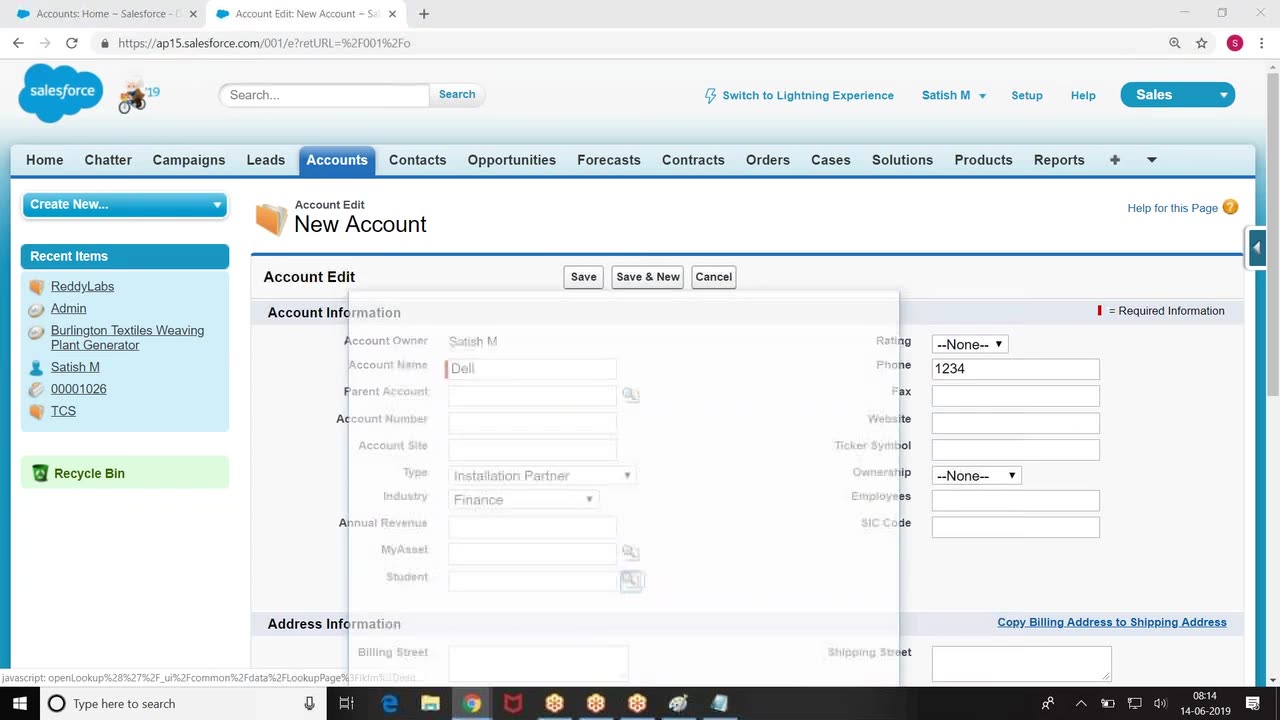Open the Opportunities tab
Image resolution: width=1280 pixels, height=720 pixels.
point(511,160)
